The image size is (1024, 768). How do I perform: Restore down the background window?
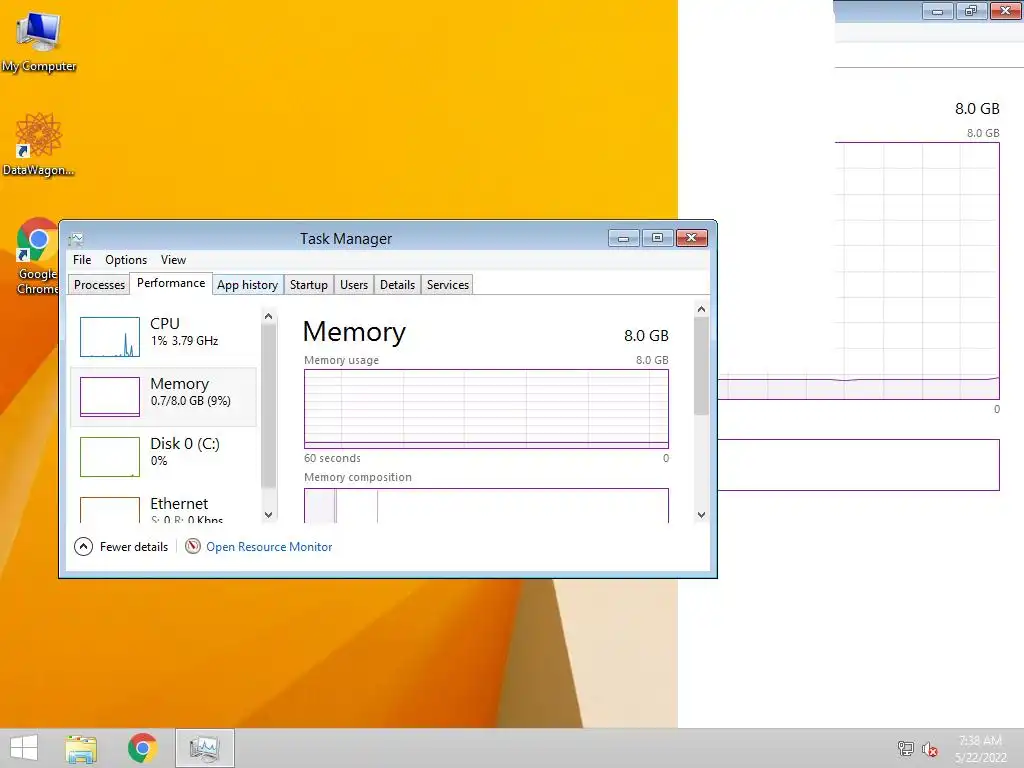(971, 11)
